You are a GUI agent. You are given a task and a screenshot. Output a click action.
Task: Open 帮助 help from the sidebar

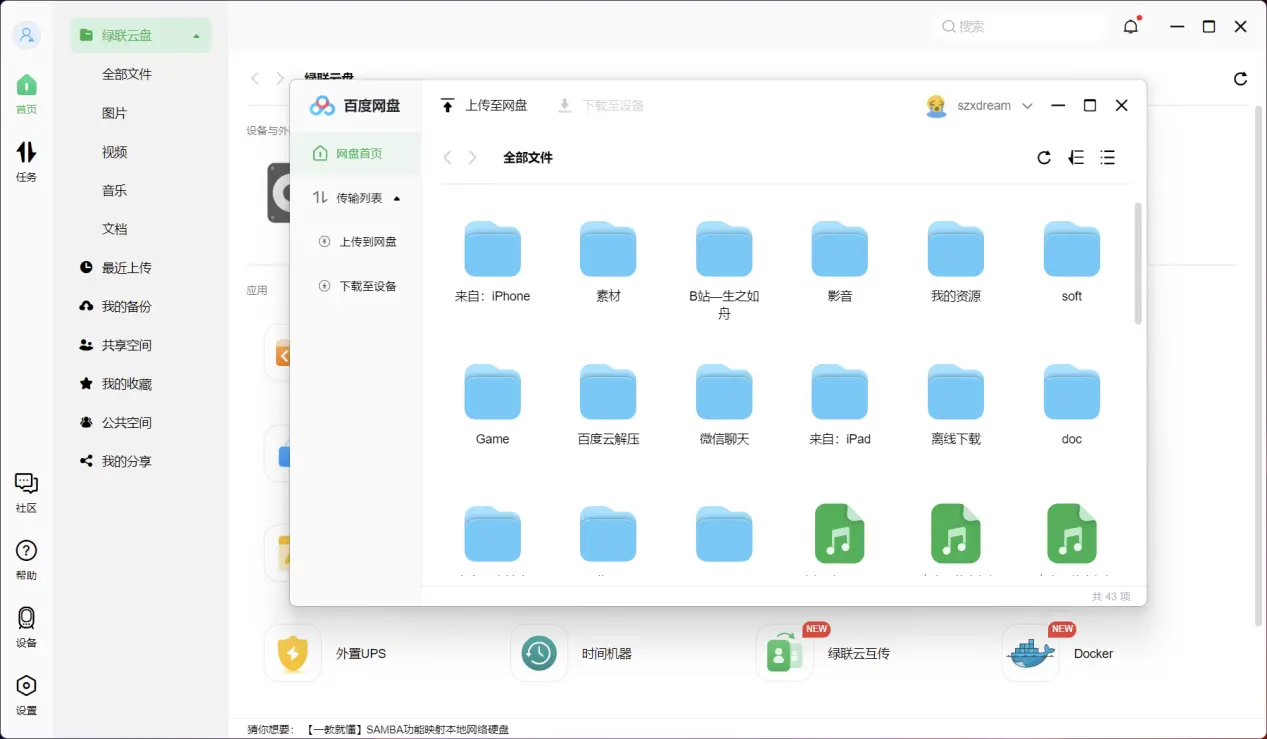(26, 558)
